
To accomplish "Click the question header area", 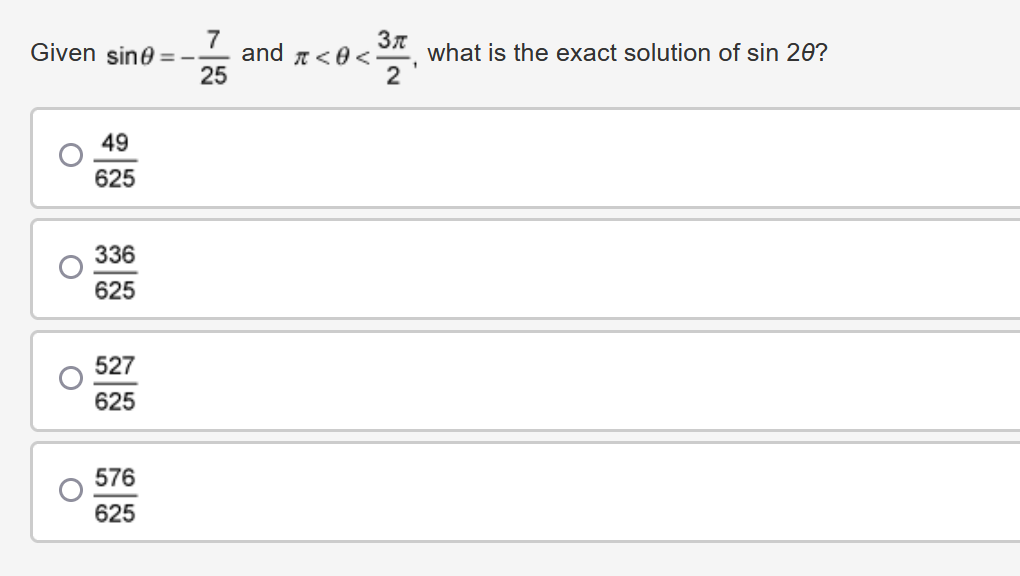I will (x=500, y=53).
